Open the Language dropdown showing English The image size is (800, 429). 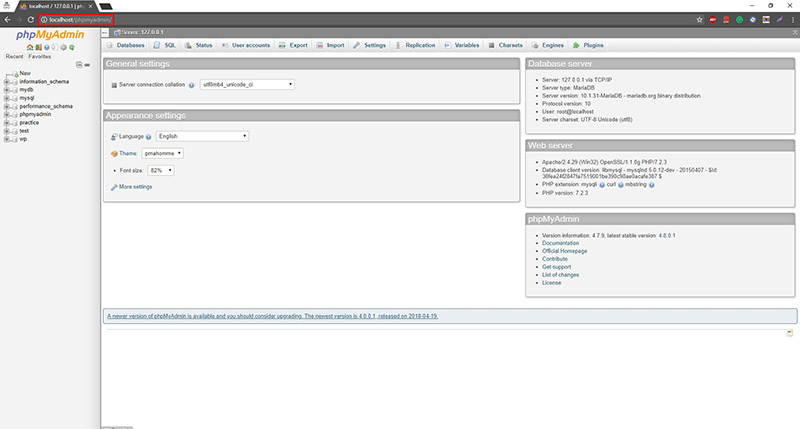202,136
